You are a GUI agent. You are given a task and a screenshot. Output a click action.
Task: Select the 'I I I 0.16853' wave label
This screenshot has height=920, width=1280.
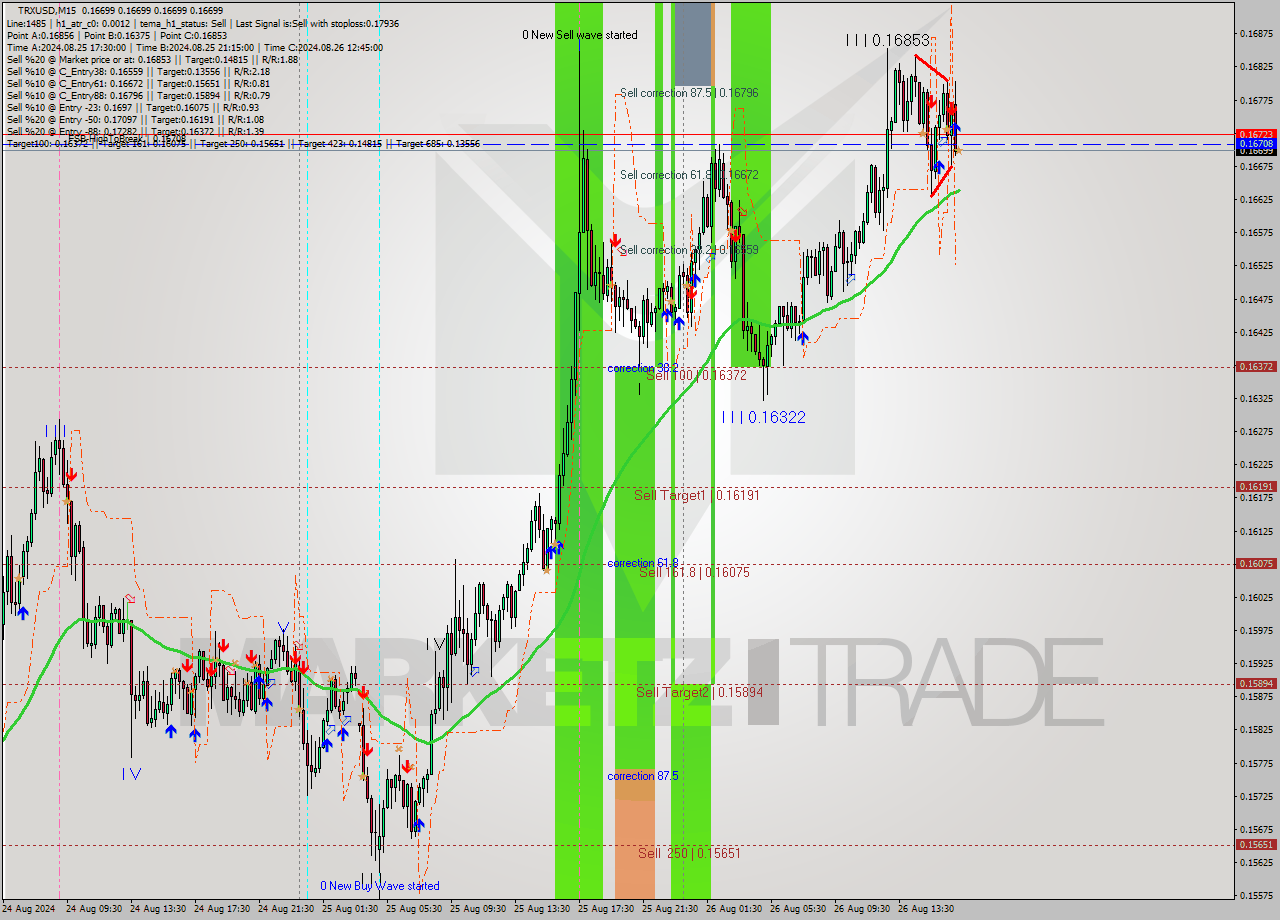coord(888,40)
